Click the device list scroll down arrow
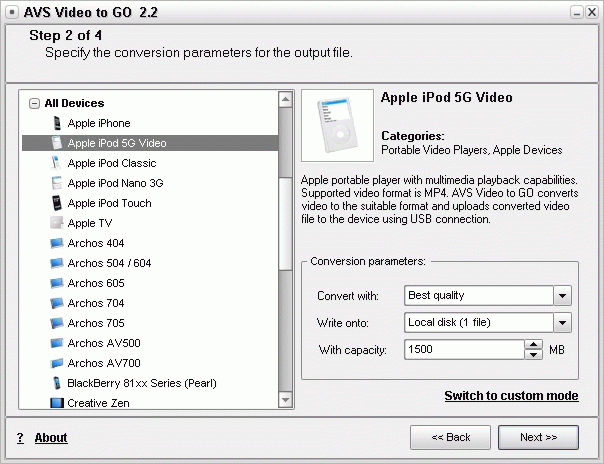 285,400
